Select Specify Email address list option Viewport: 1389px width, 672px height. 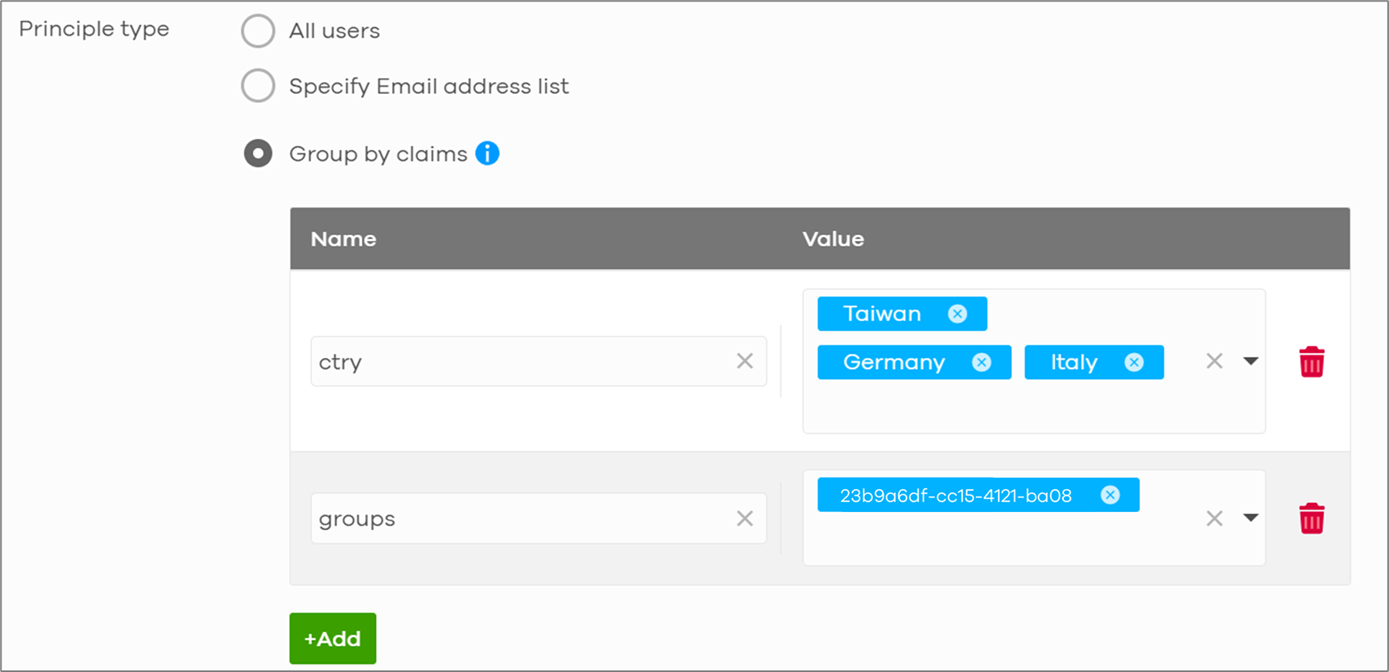pyautogui.click(x=258, y=87)
